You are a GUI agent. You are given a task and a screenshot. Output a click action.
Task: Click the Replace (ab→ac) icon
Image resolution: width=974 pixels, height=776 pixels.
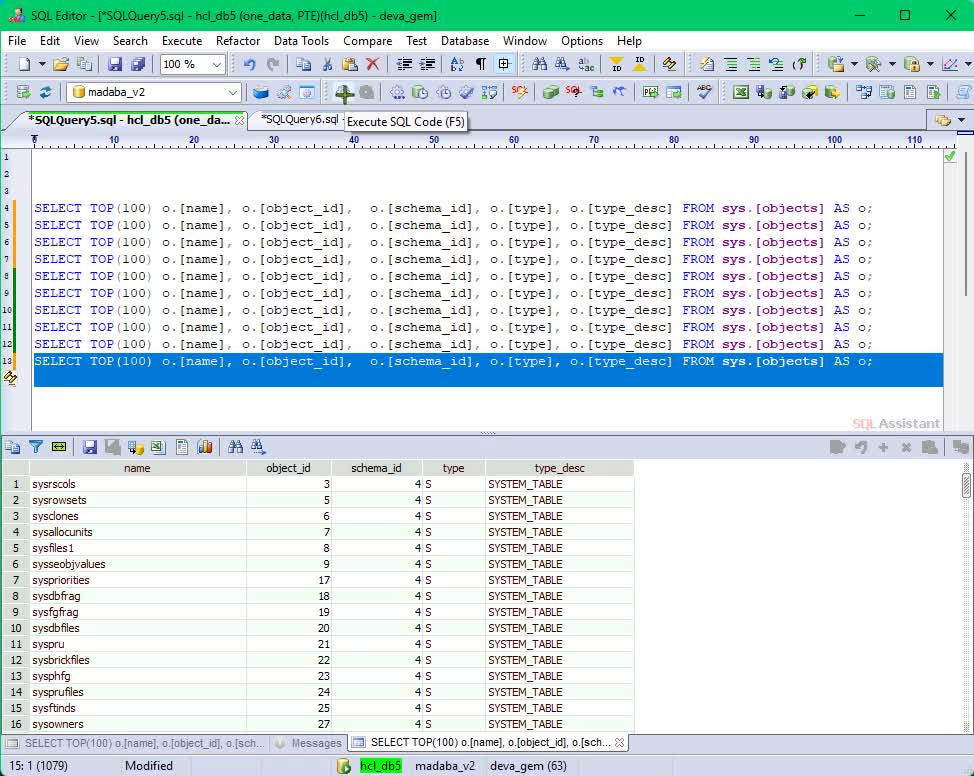tap(586, 64)
